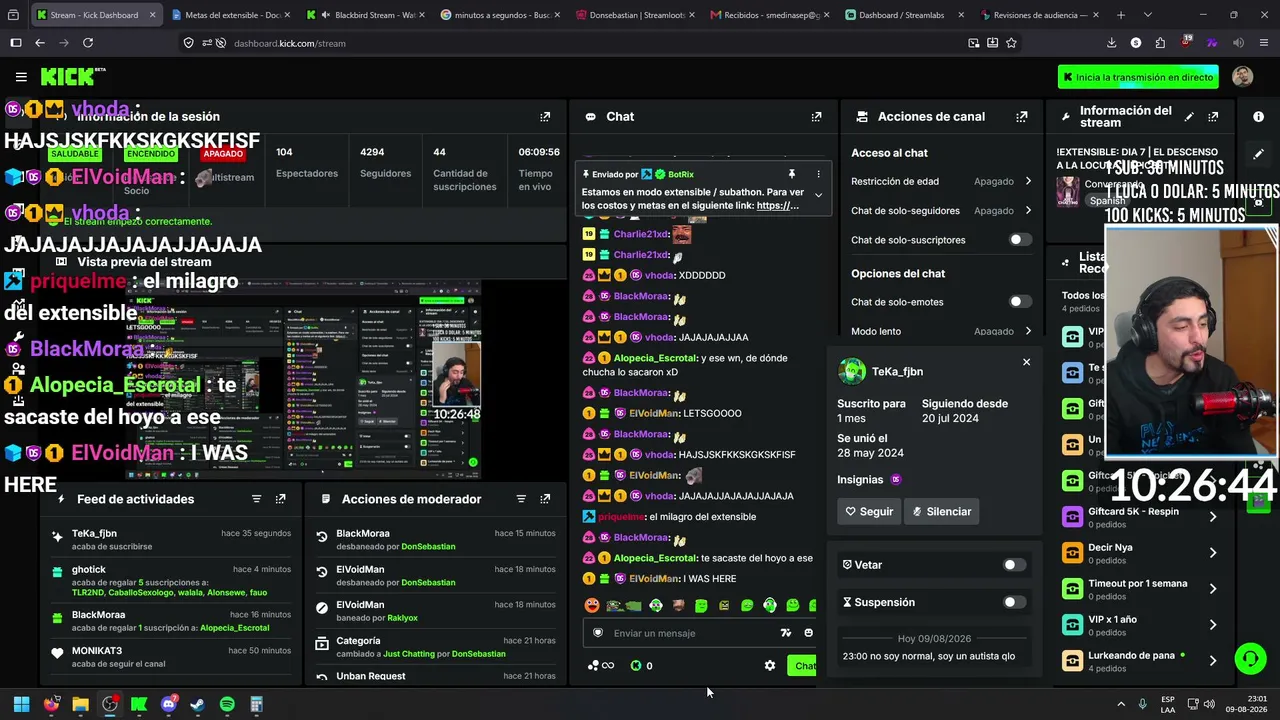Open Timeout por 1 semana reward chevron

click(x=1213, y=589)
